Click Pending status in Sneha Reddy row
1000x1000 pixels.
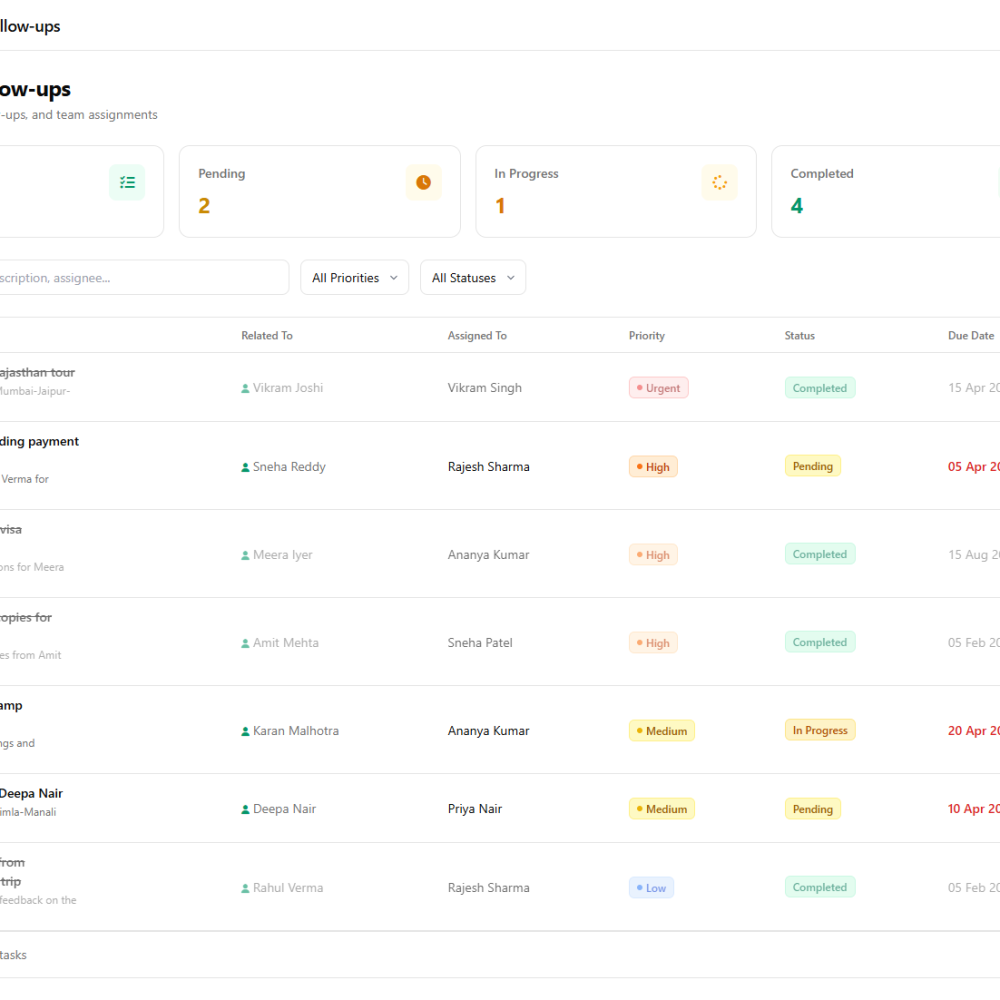point(813,466)
